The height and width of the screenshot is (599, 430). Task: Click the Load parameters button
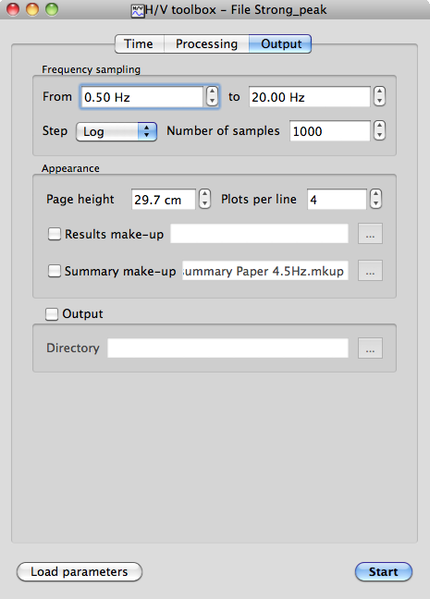pos(79,572)
